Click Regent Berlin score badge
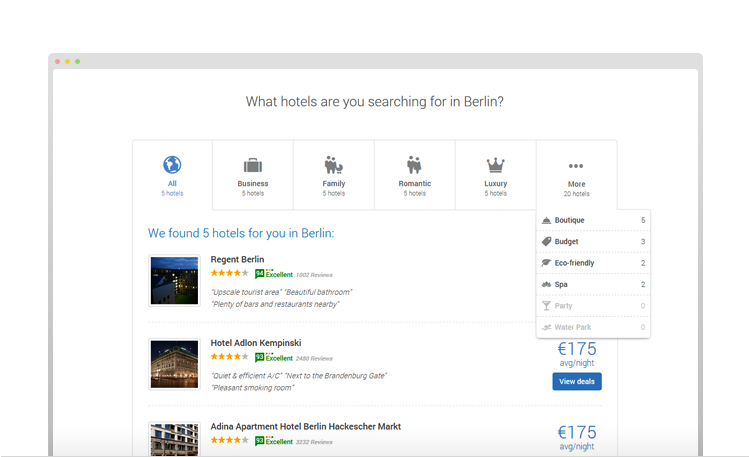 259,274
